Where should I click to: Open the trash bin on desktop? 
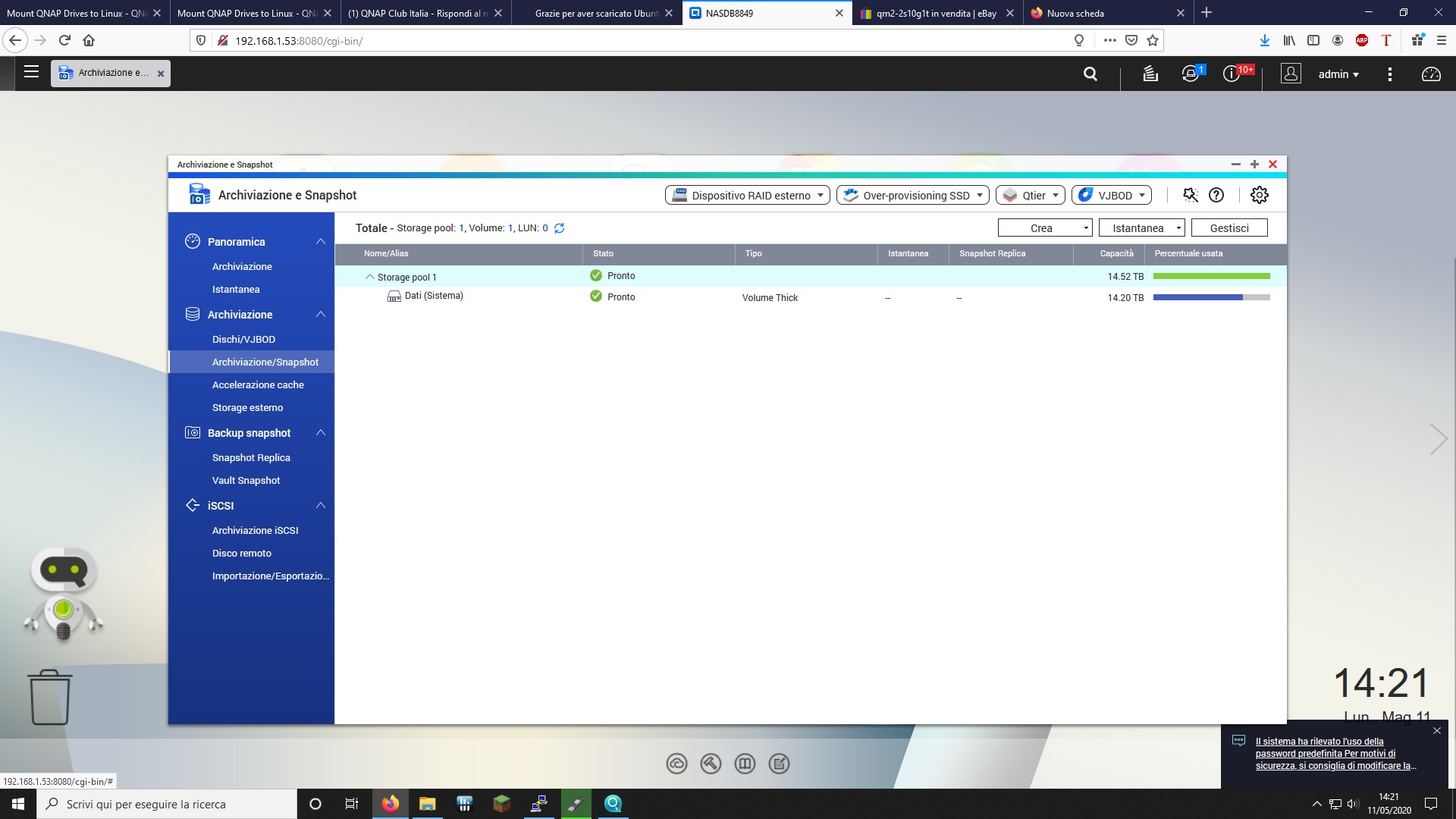click(x=50, y=697)
